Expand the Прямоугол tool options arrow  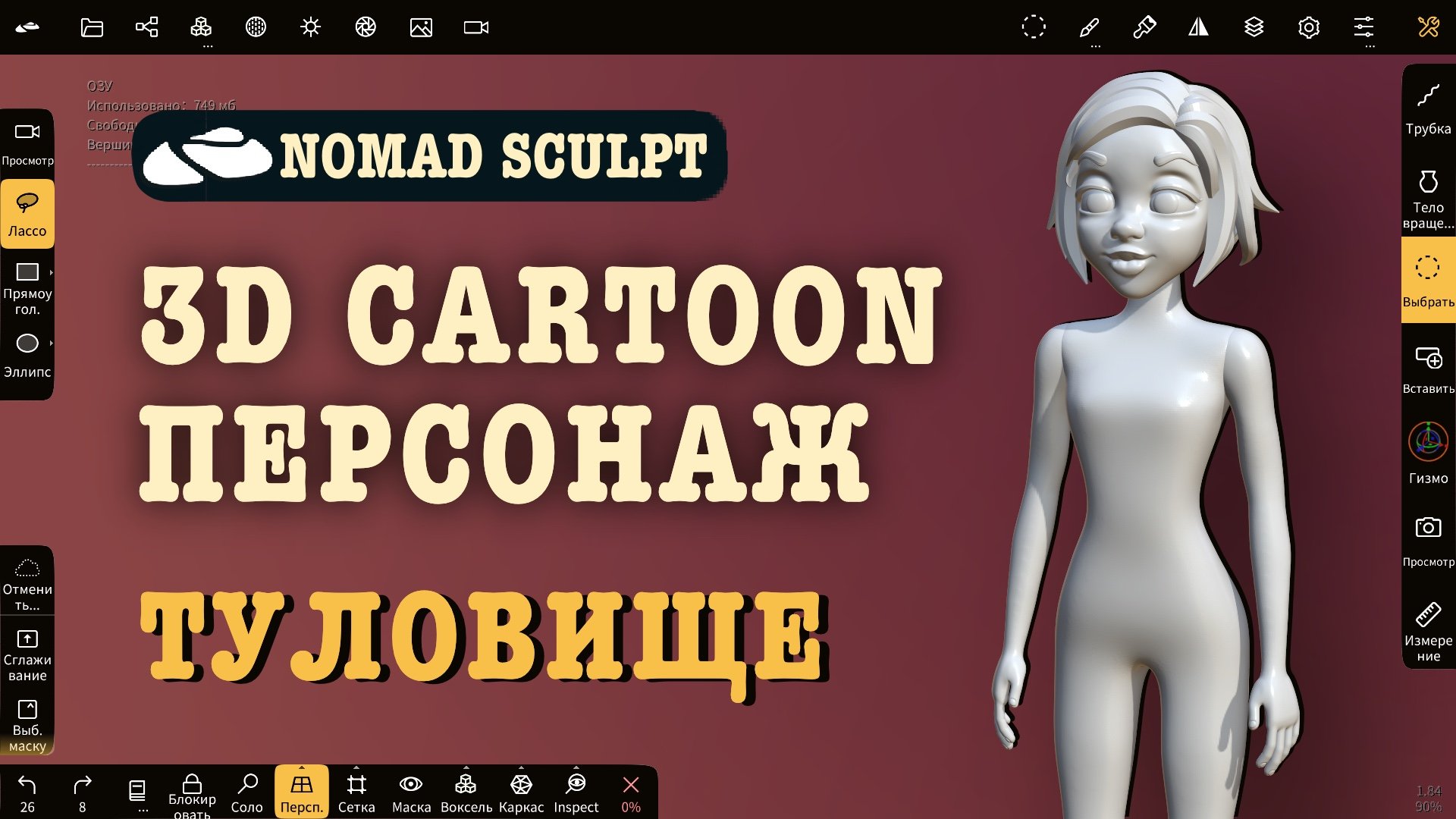pyautogui.click(x=52, y=271)
